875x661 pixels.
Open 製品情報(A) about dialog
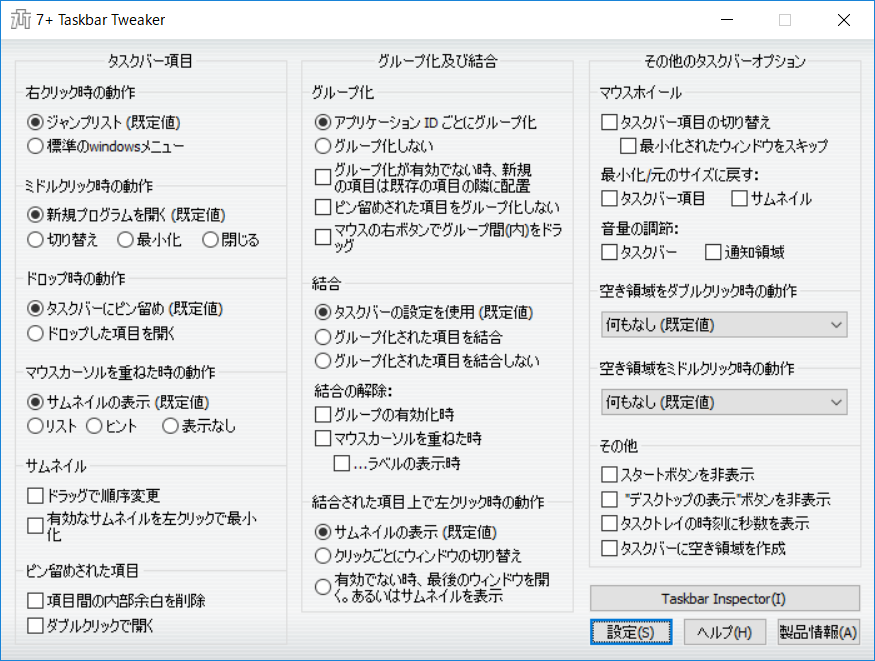pos(816,632)
